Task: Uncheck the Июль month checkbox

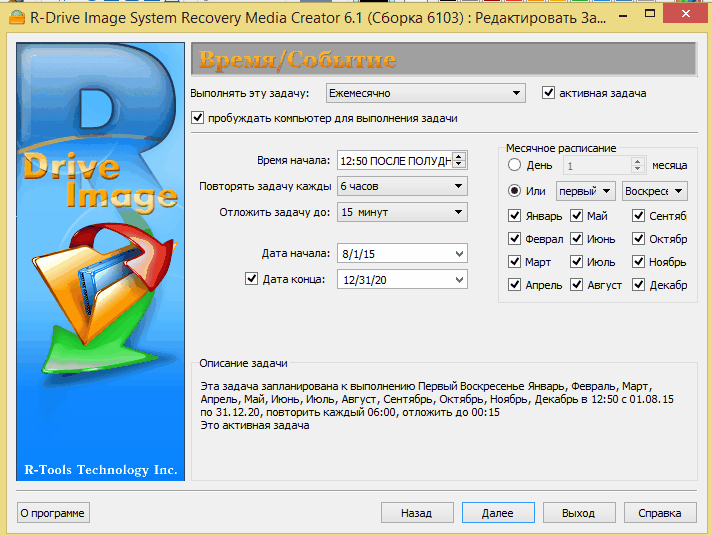Action: (577, 262)
